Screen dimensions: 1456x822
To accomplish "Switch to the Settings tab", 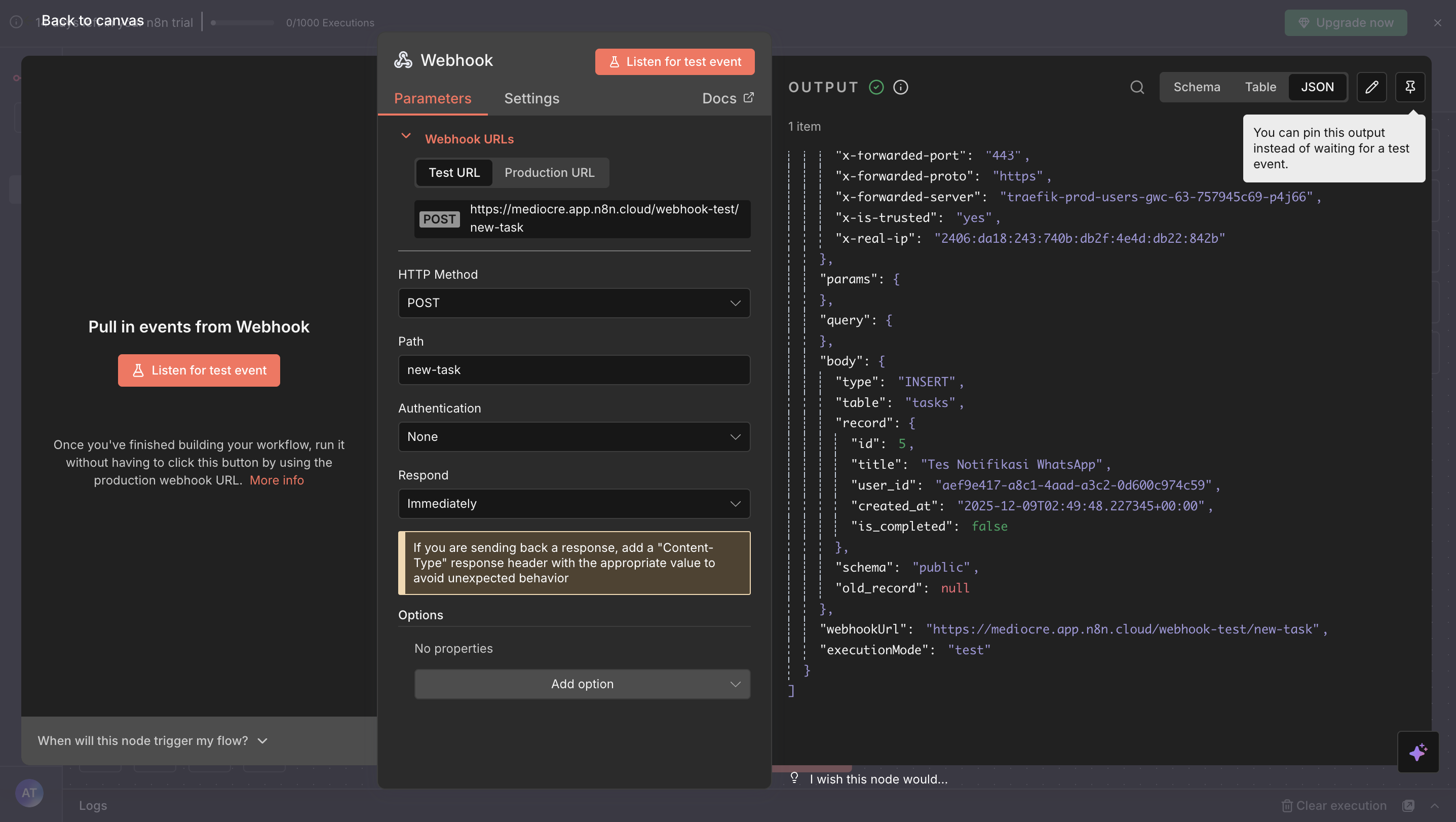I will [x=531, y=98].
